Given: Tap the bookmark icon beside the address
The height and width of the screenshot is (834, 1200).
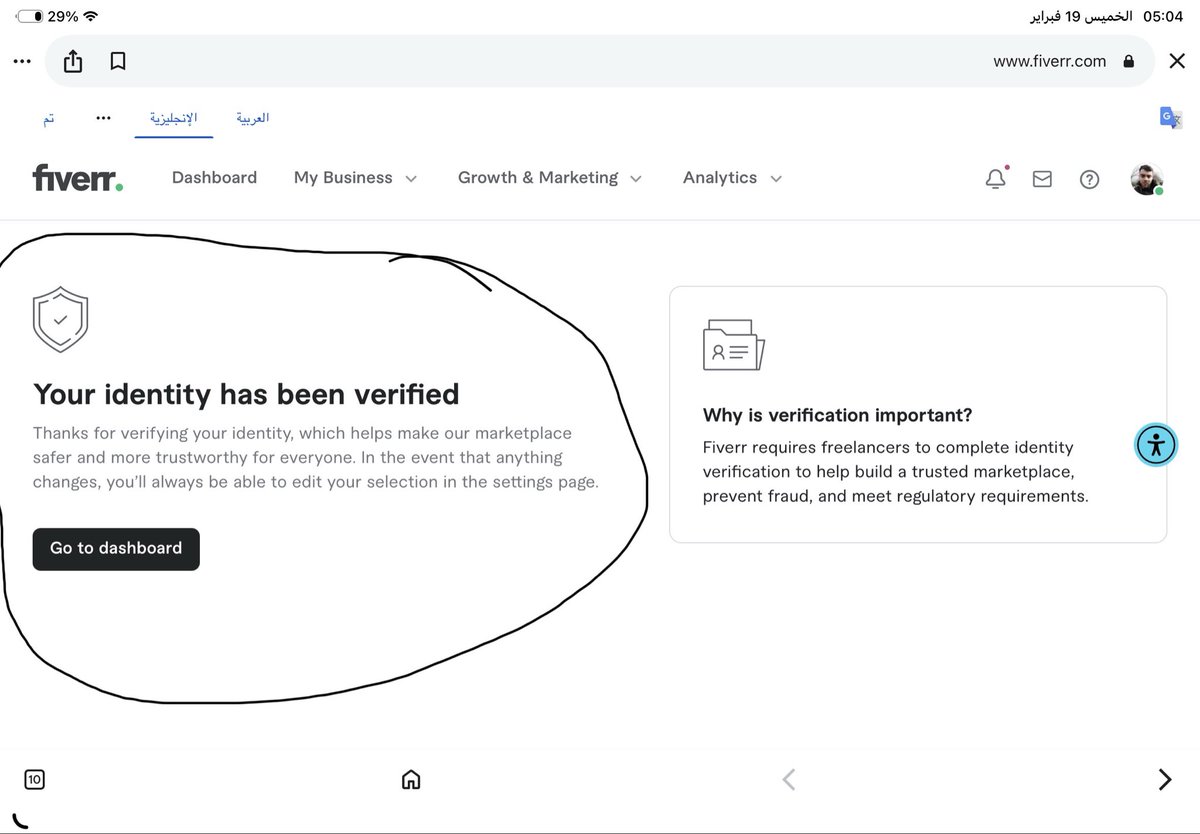Looking at the screenshot, I should click(x=118, y=62).
